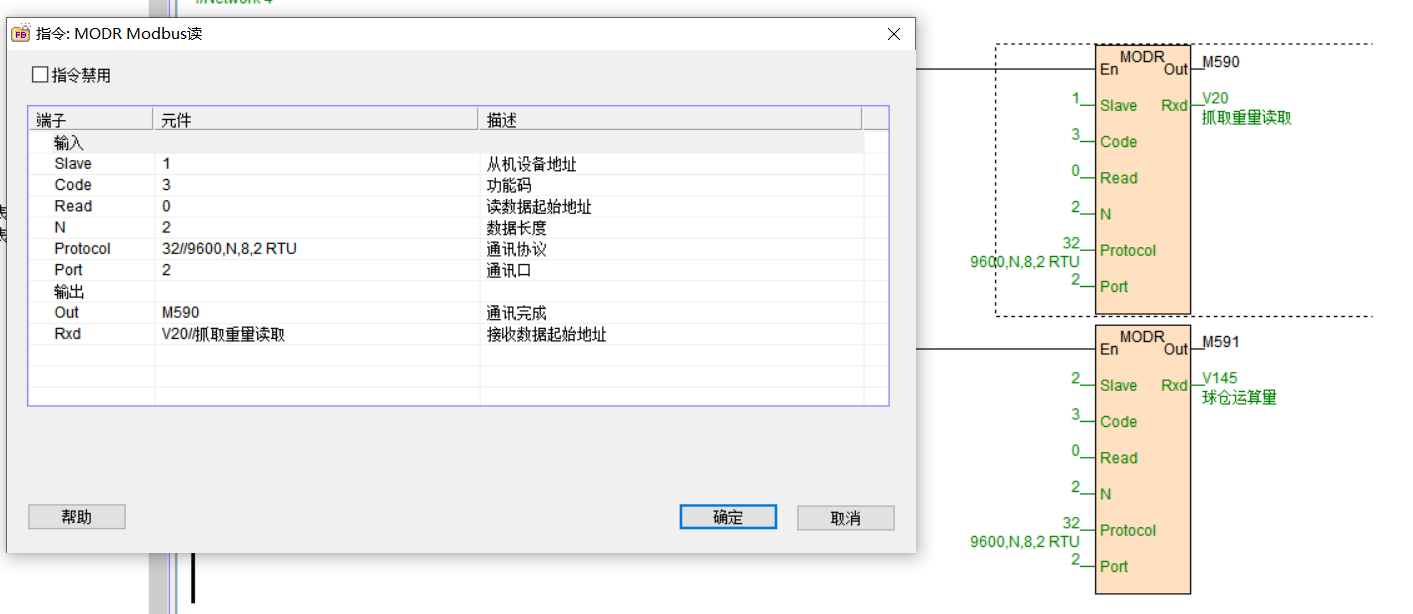
Task: Select the Code row value 3
Action: click(x=316, y=185)
